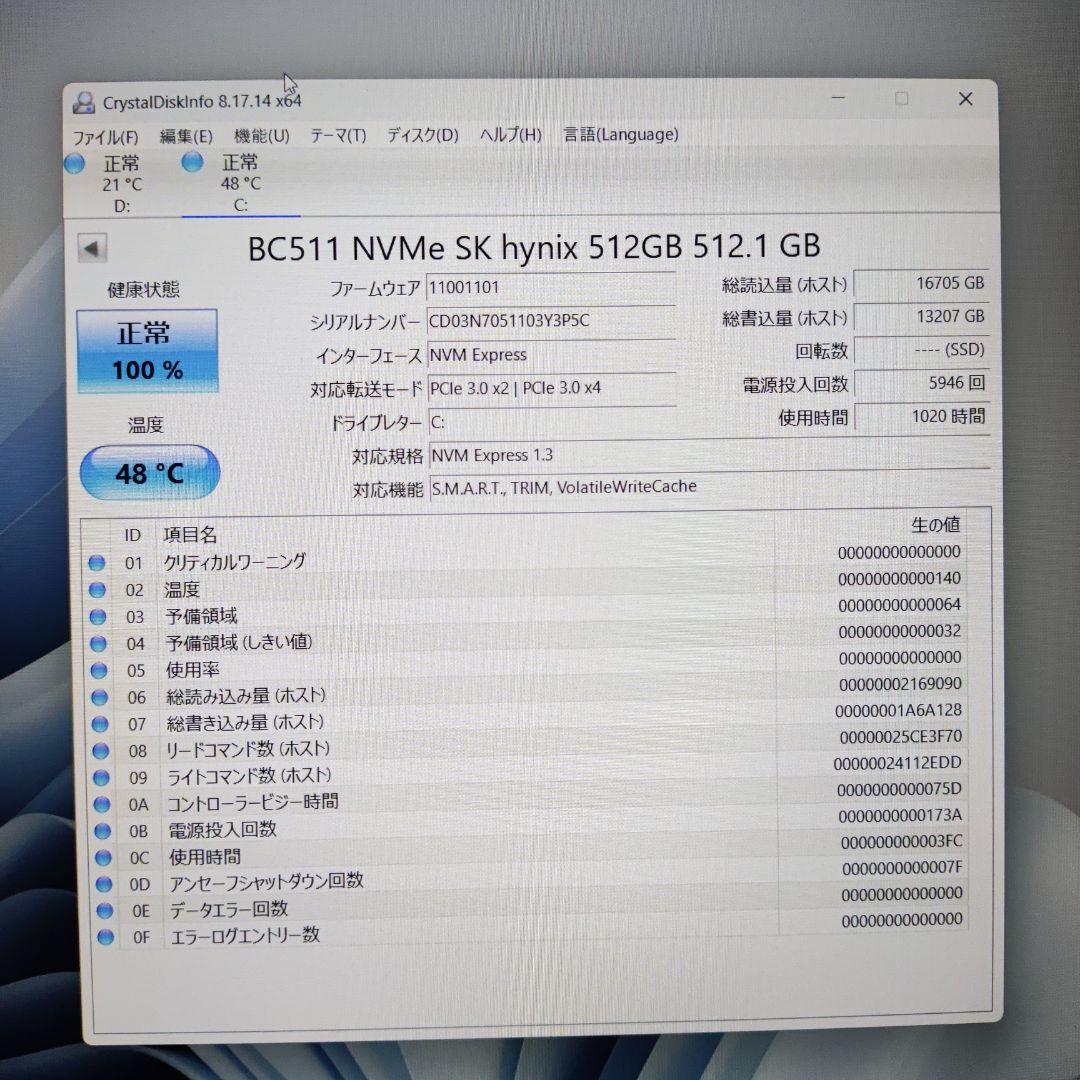Click the status dot for ID 06
Screen dimensions: 1080x1080
pyautogui.click(x=100, y=697)
